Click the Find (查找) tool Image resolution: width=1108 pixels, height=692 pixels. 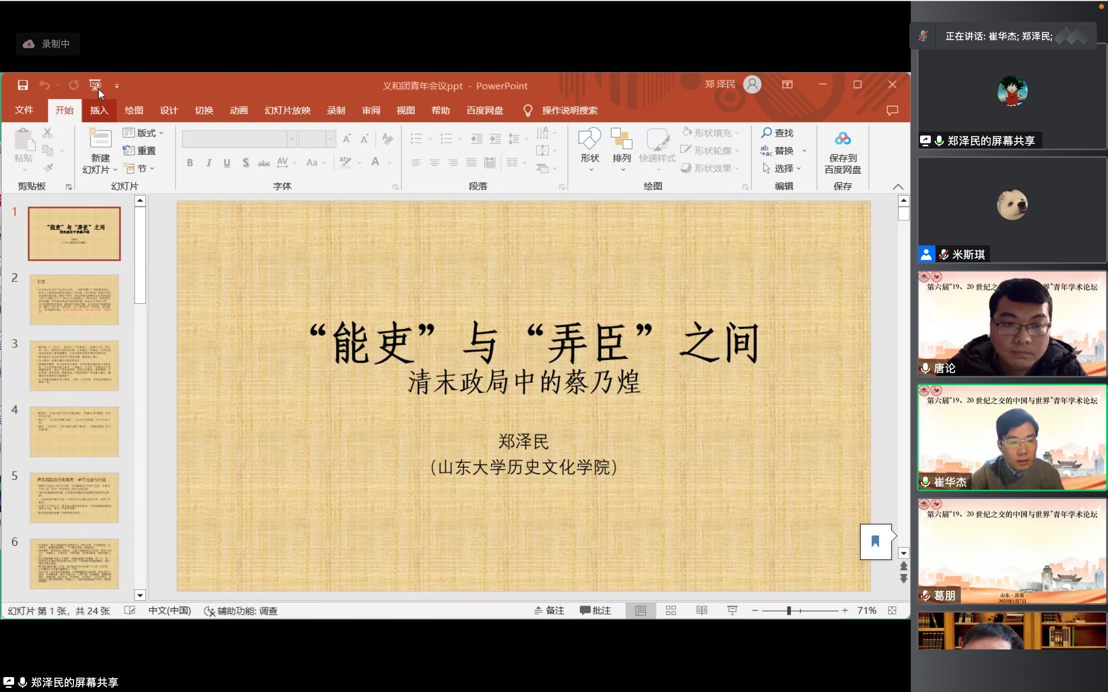pos(777,133)
